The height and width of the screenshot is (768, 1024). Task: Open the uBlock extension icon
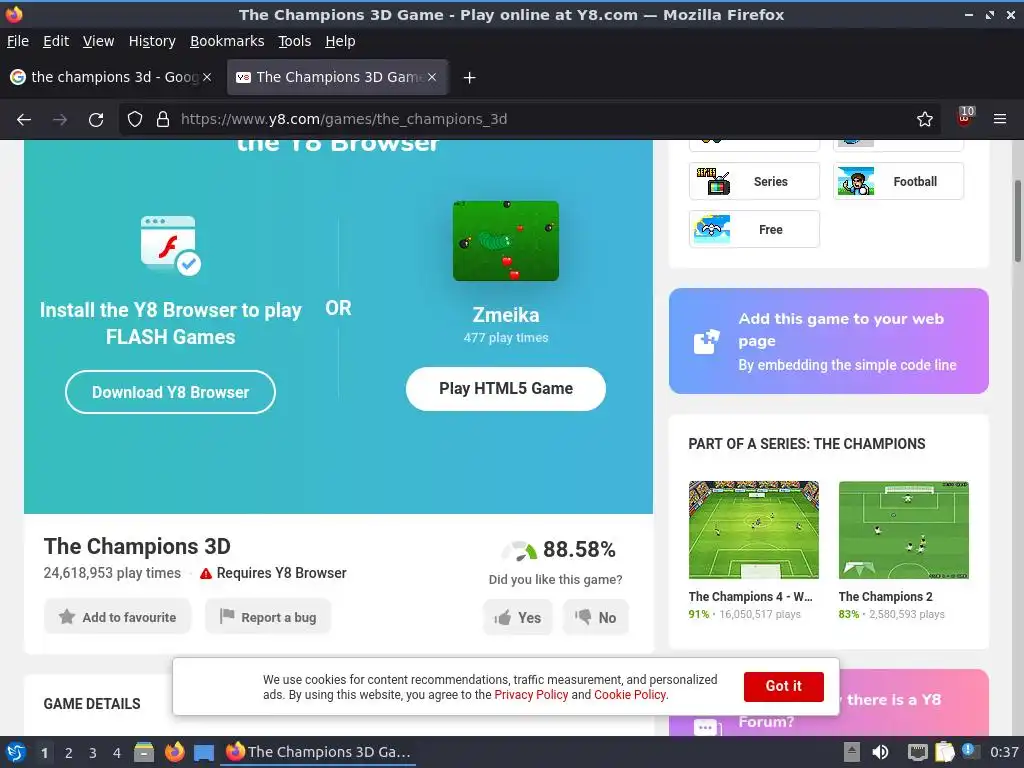tap(965, 118)
